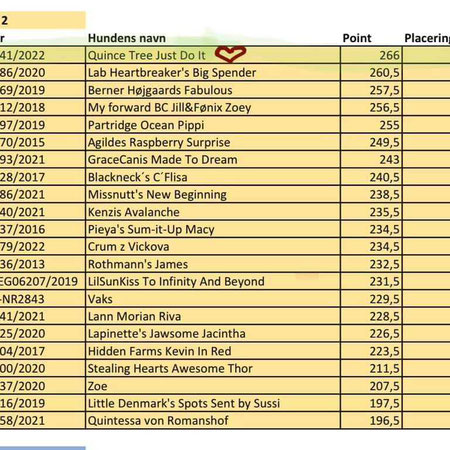Select the Zoe name cell
Screen dimensions: 450x450
pos(213,386)
